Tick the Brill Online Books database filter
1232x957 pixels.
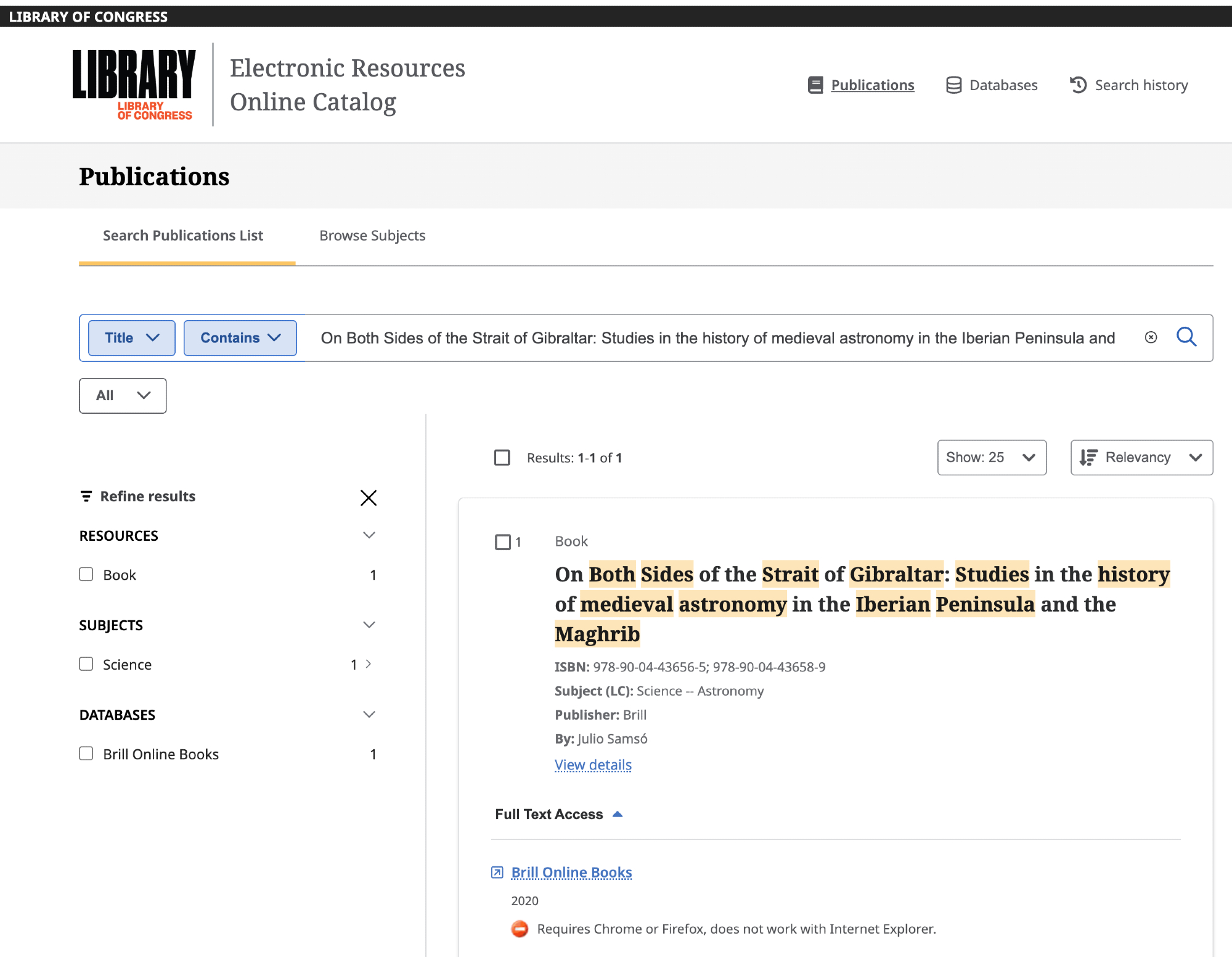tap(86, 754)
